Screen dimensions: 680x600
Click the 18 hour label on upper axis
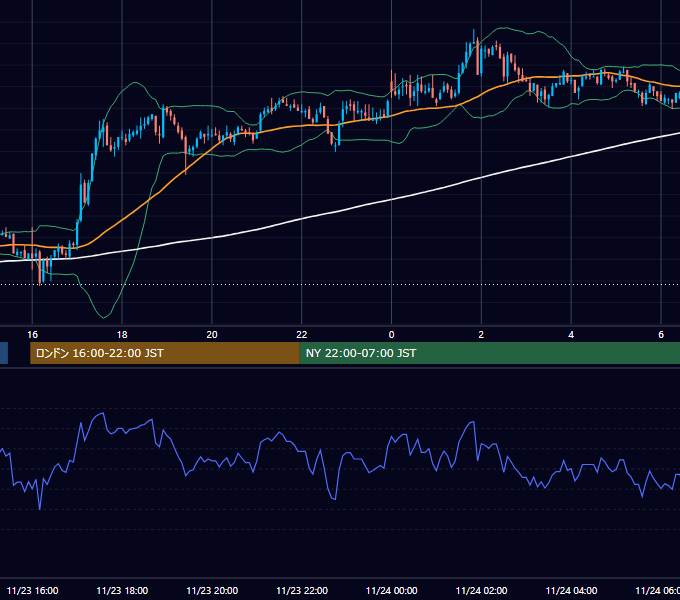point(122,335)
